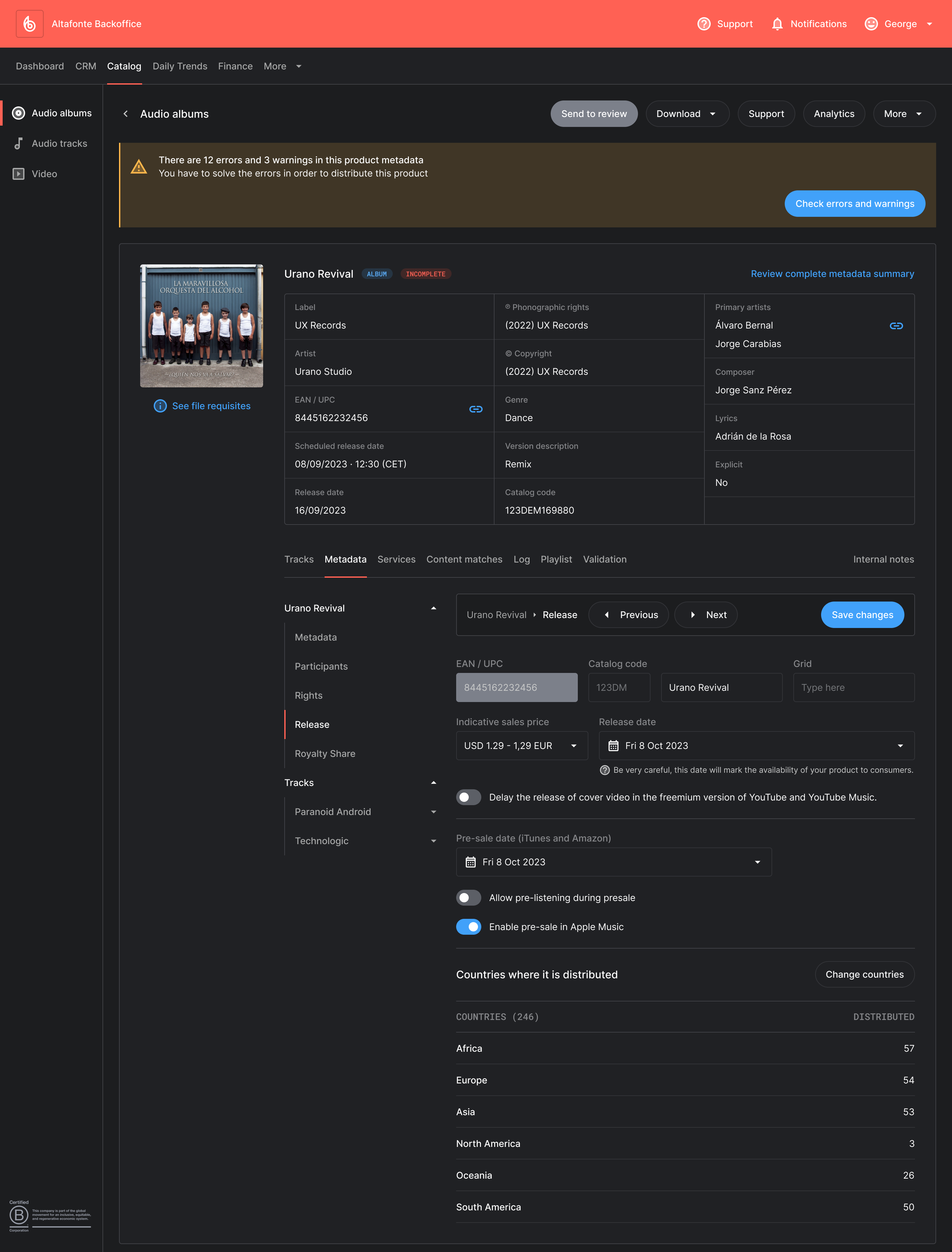Click the back arrow beside Audio albums
This screenshot has width=952, height=1252.
pyautogui.click(x=126, y=114)
